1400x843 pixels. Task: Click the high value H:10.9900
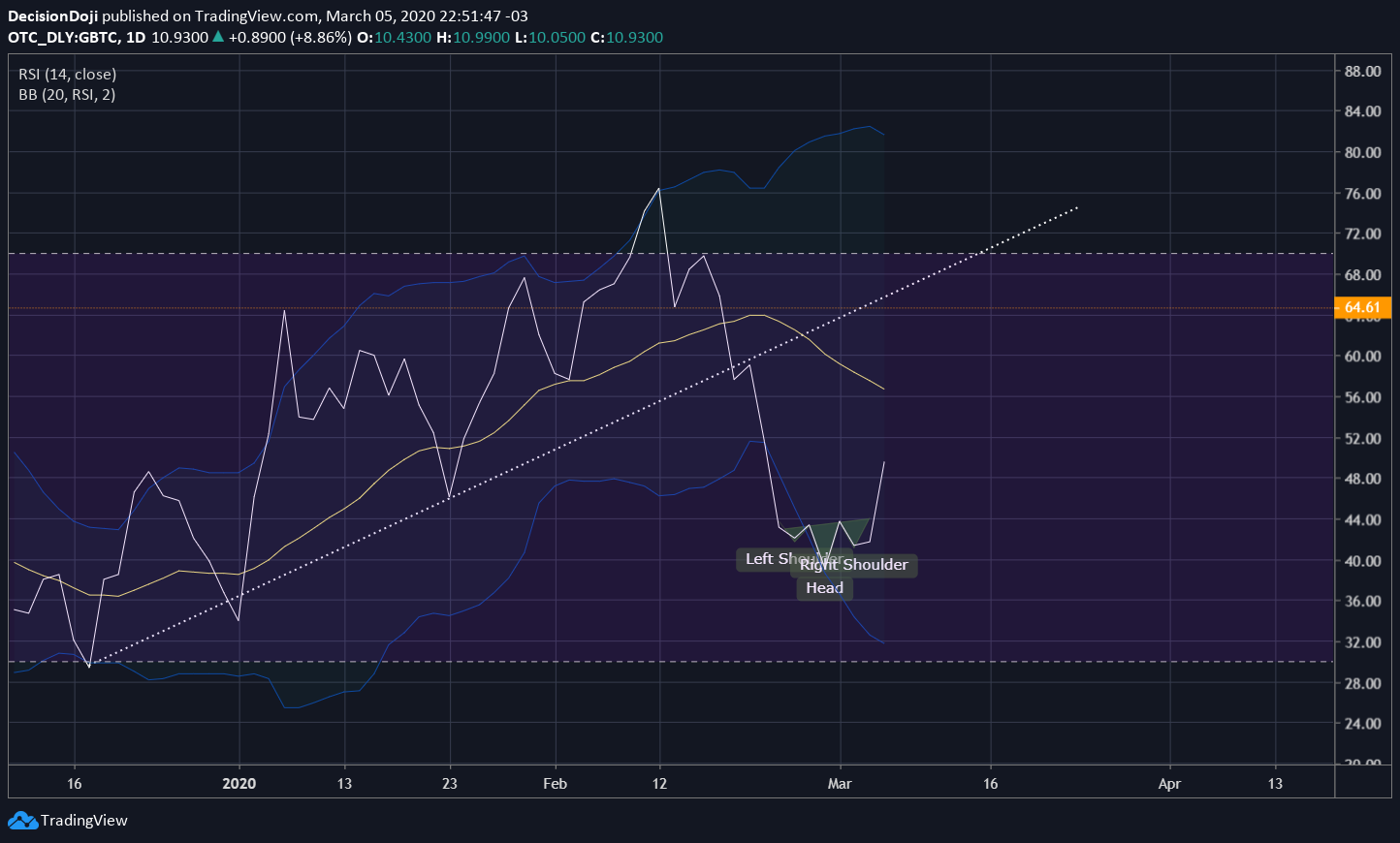(472, 38)
